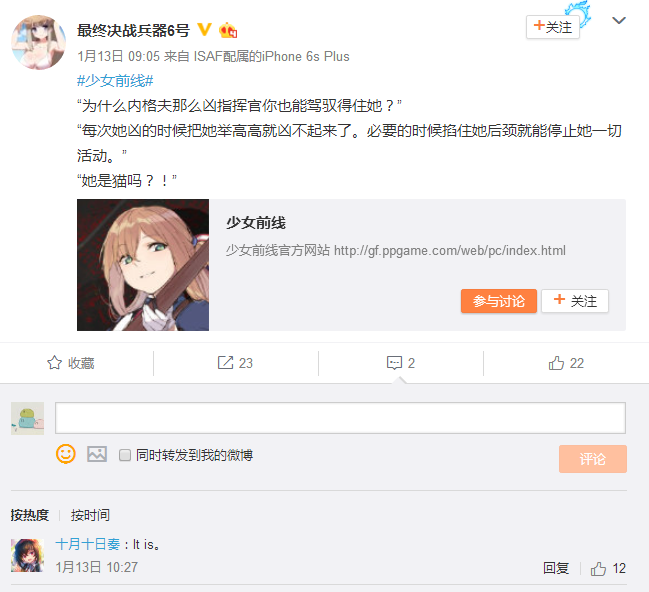Image resolution: width=649 pixels, height=592 pixels.
Task: Sort comments by 按热度
Action: (x=30, y=515)
